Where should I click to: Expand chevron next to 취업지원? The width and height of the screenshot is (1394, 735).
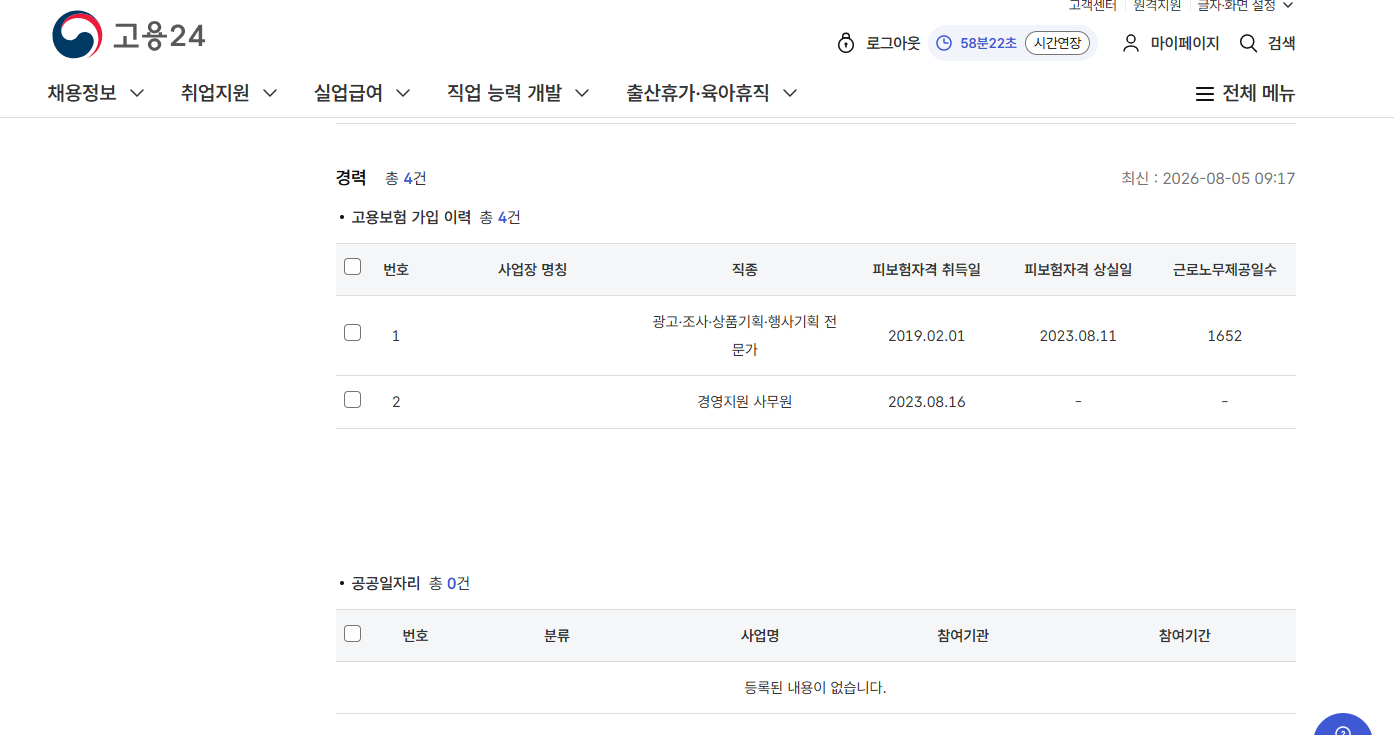pyautogui.click(x=270, y=93)
